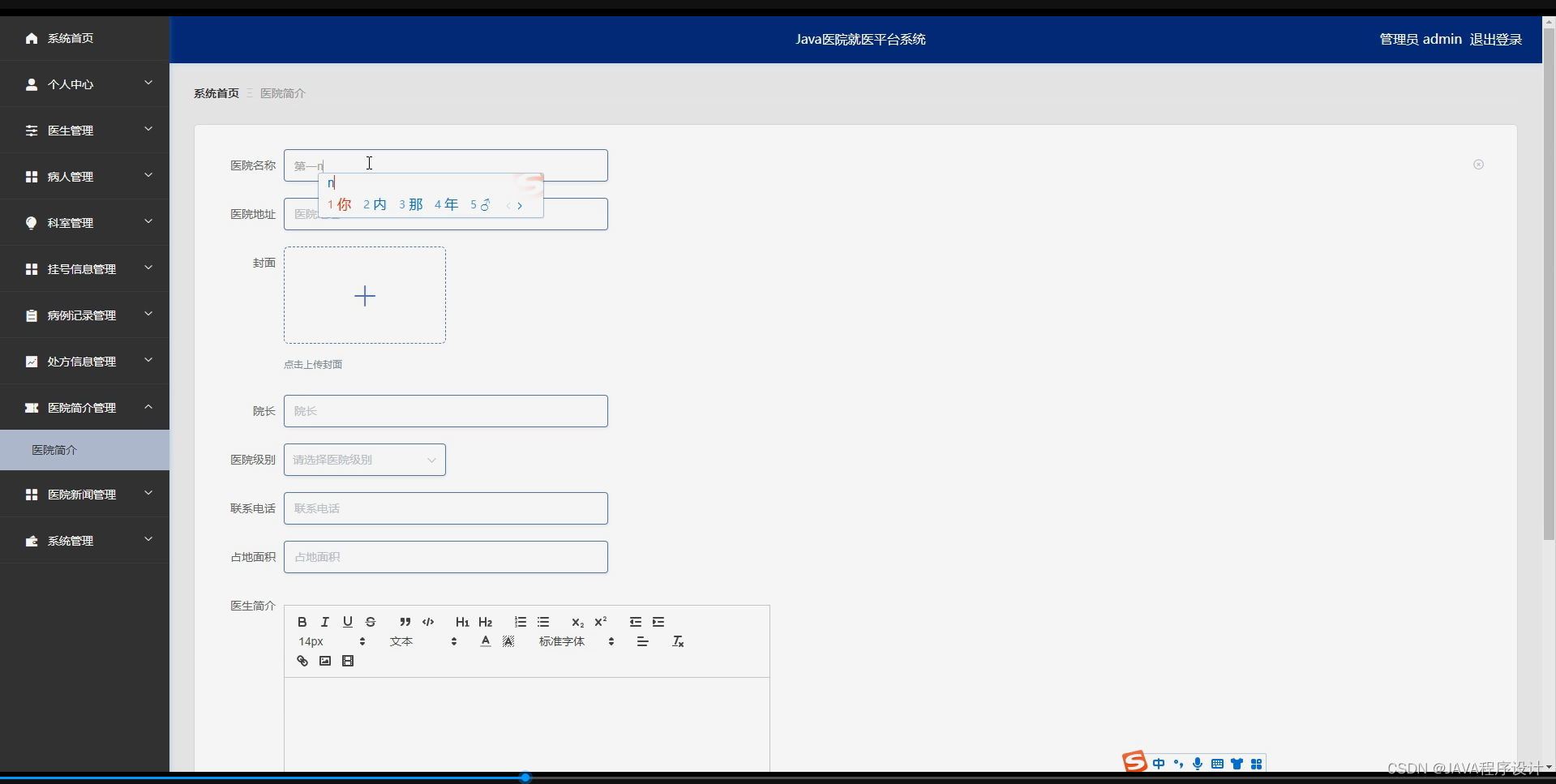Select the strikethrough formatting icon
The width and height of the screenshot is (1556, 784).
(x=371, y=622)
